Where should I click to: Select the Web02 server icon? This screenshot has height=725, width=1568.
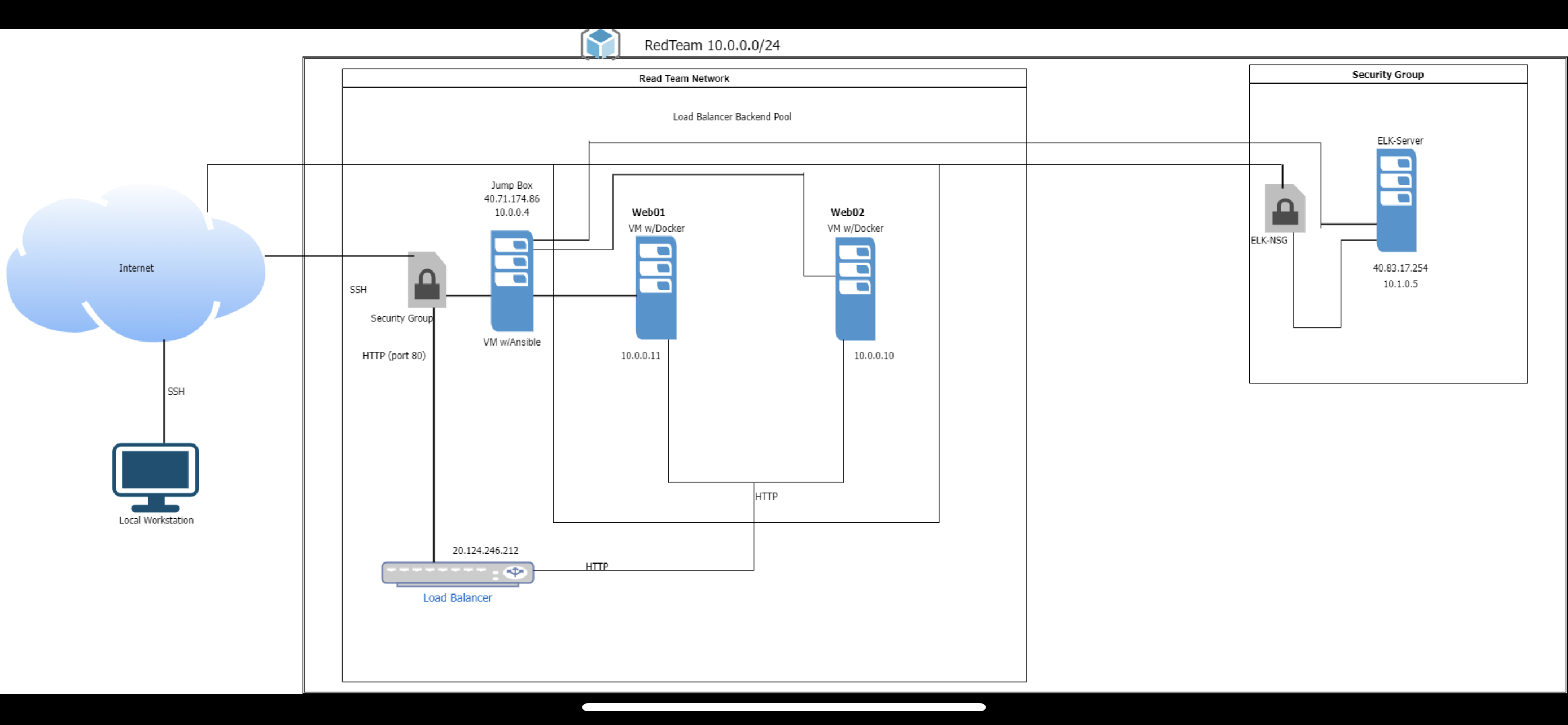tap(855, 289)
